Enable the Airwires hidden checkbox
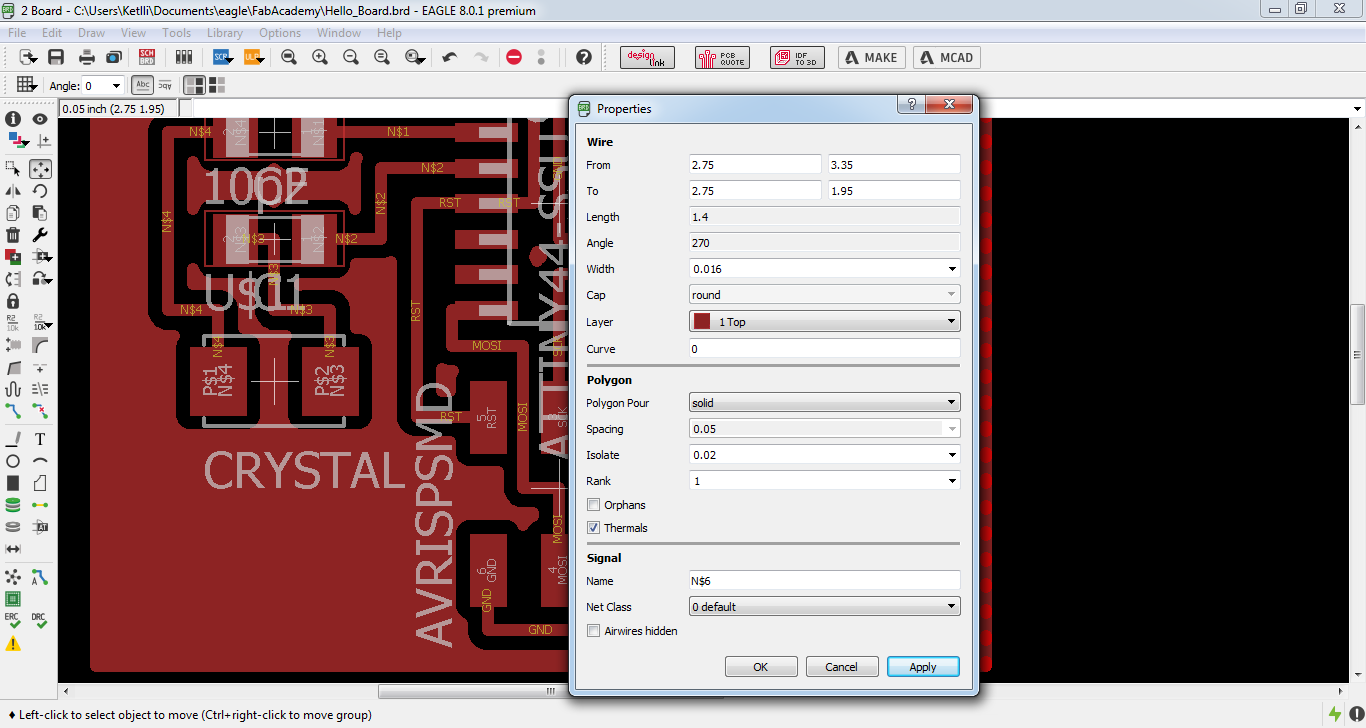This screenshot has height=728, width=1366. coord(594,631)
